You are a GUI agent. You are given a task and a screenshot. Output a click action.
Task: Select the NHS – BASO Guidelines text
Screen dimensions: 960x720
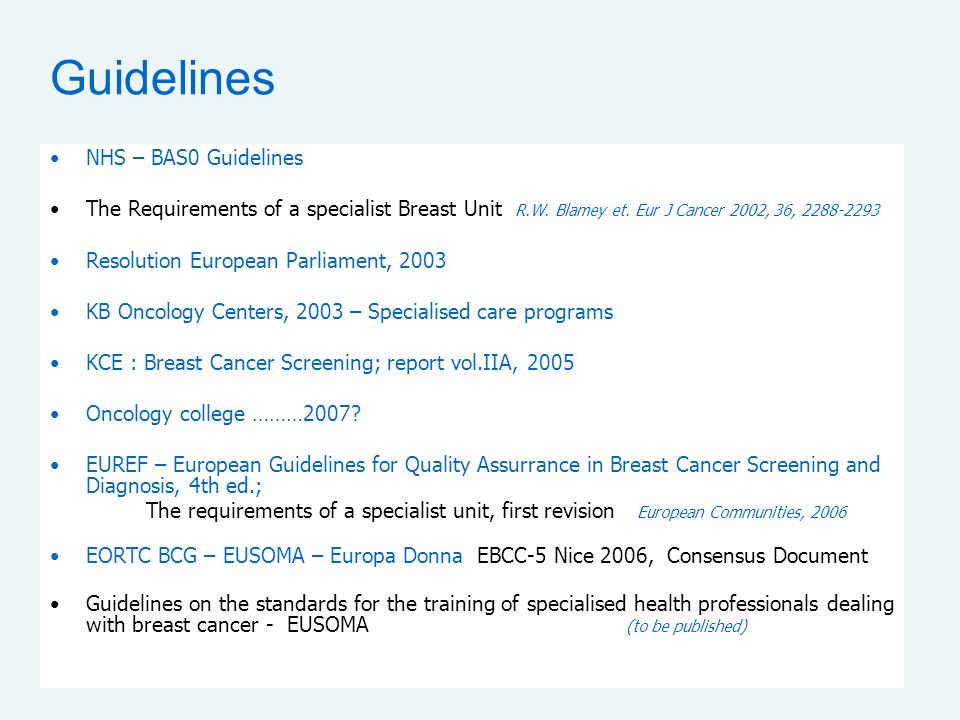[195, 158]
